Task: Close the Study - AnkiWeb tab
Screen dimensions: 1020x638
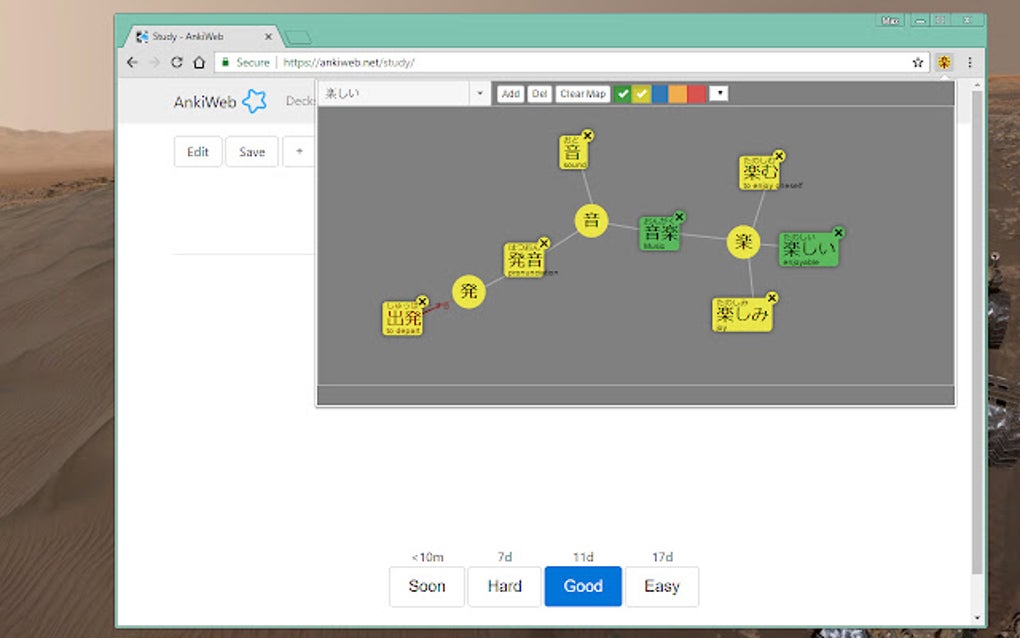Action: pyautogui.click(x=268, y=36)
